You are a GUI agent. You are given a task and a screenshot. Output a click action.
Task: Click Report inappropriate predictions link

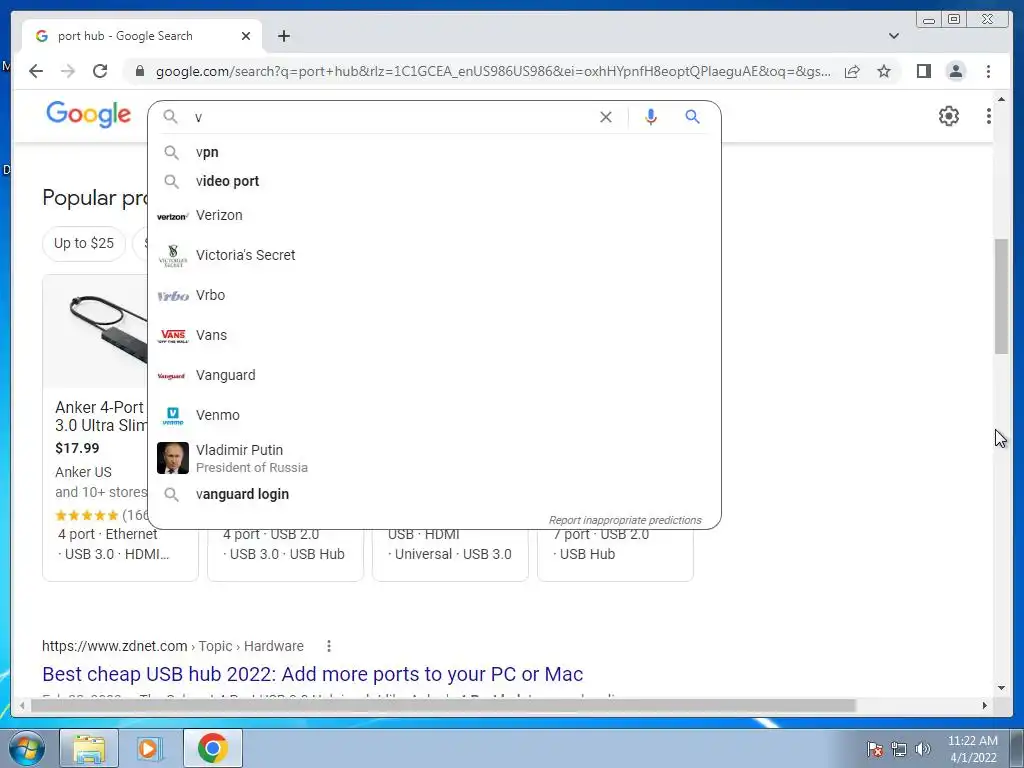[x=625, y=520]
